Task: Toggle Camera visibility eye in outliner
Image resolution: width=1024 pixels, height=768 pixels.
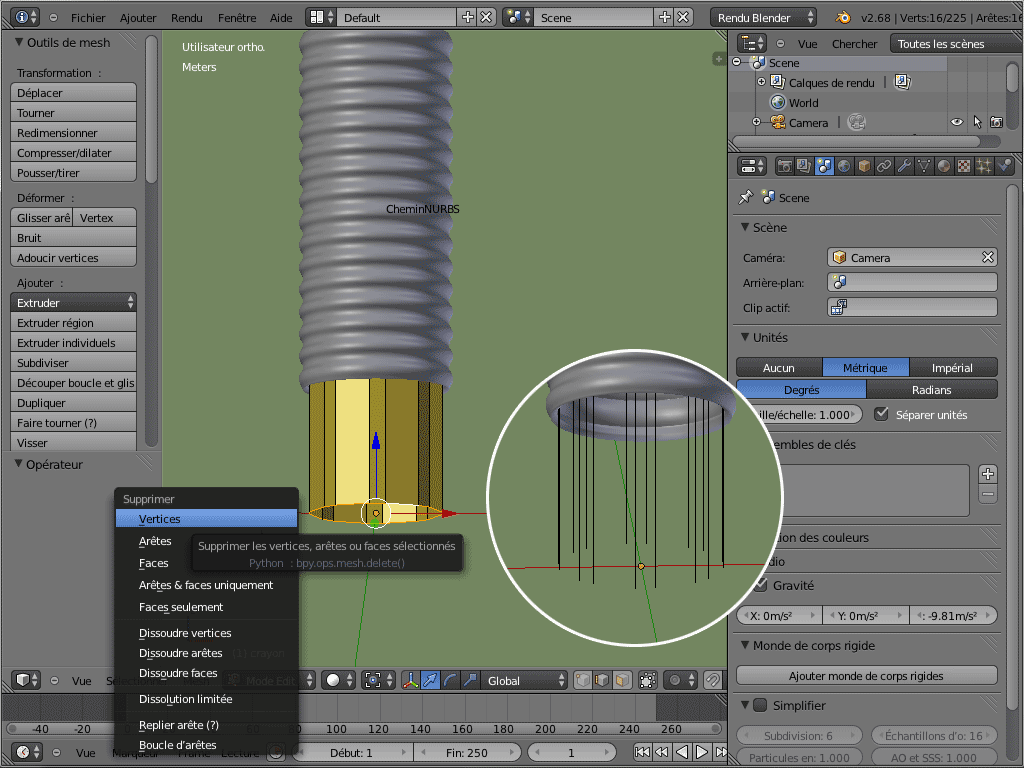Action: 957,122
